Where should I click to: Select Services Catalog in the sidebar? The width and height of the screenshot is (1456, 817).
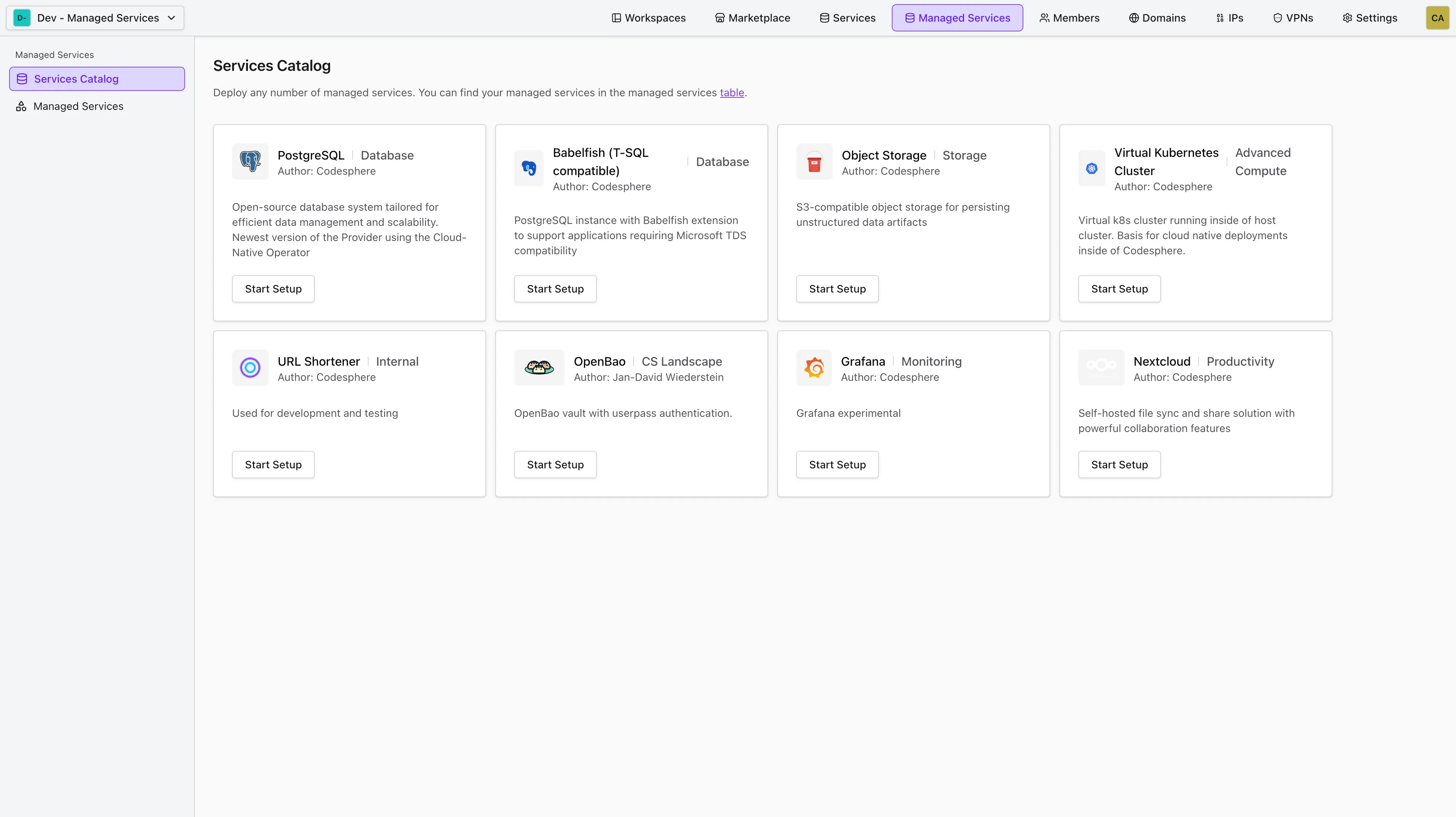click(76, 79)
